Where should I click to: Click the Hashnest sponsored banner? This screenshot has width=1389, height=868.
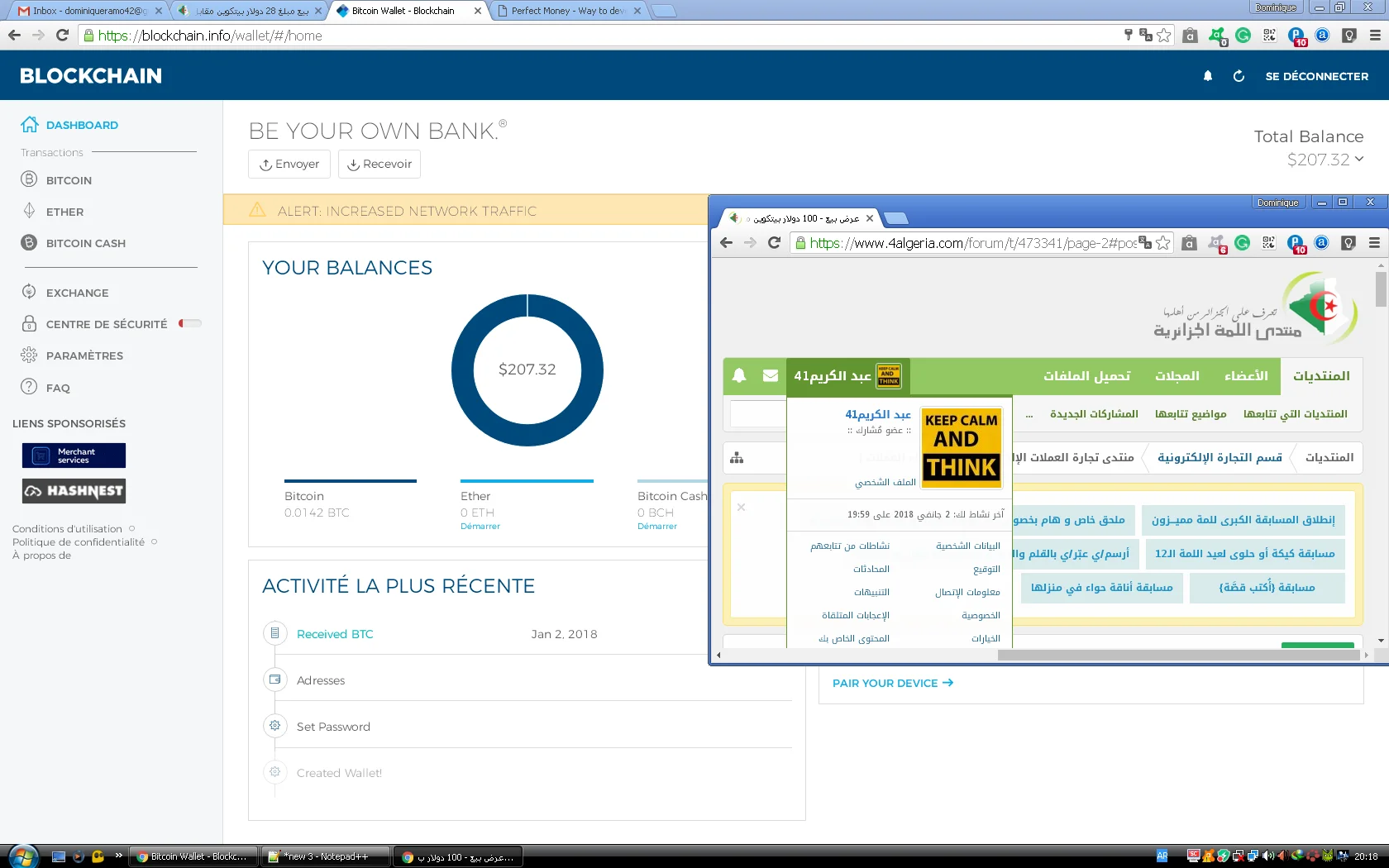click(74, 491)
